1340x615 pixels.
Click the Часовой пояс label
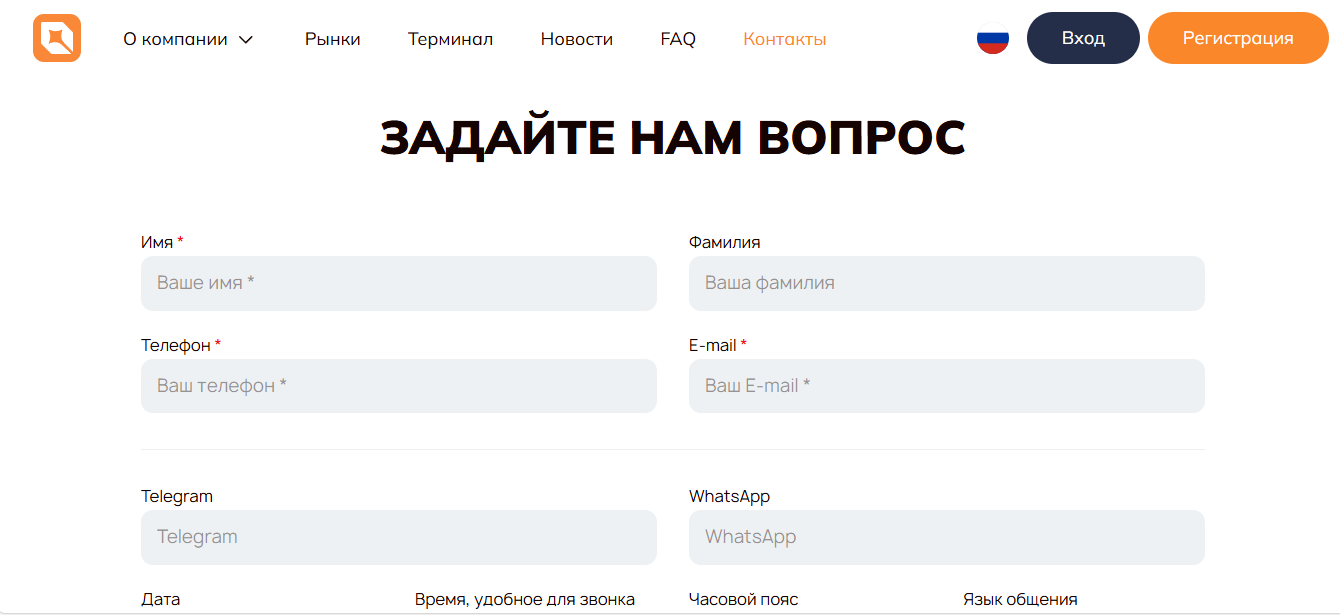click(744, 600)
